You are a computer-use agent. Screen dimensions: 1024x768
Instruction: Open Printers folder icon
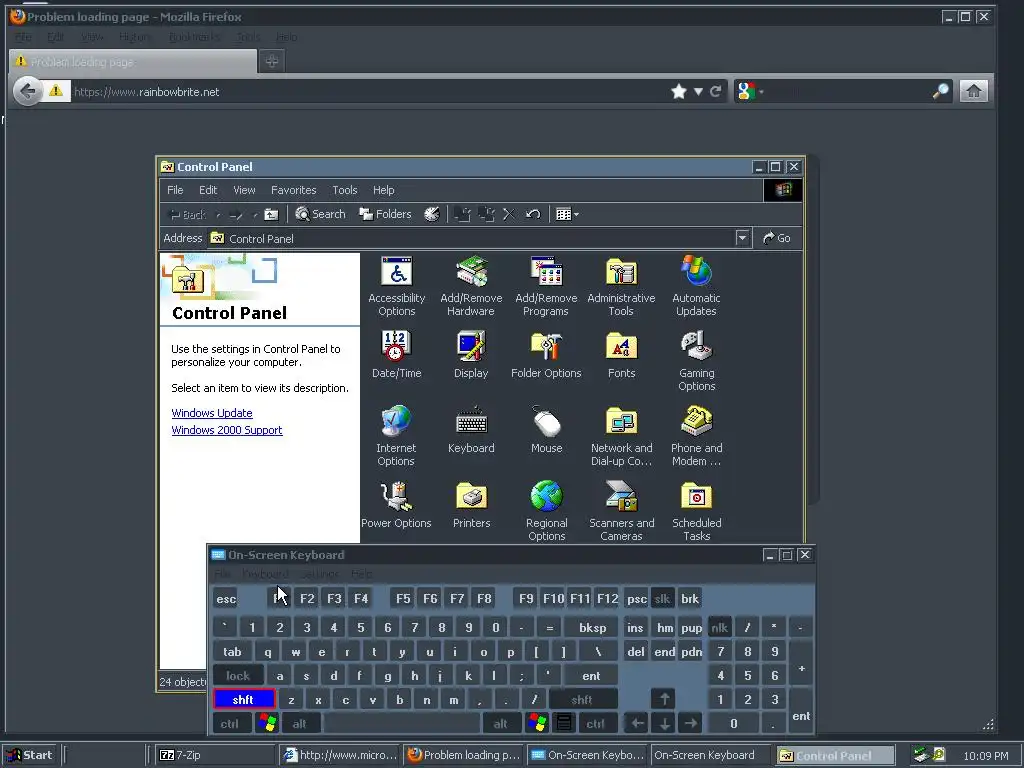tap(472, 505)
